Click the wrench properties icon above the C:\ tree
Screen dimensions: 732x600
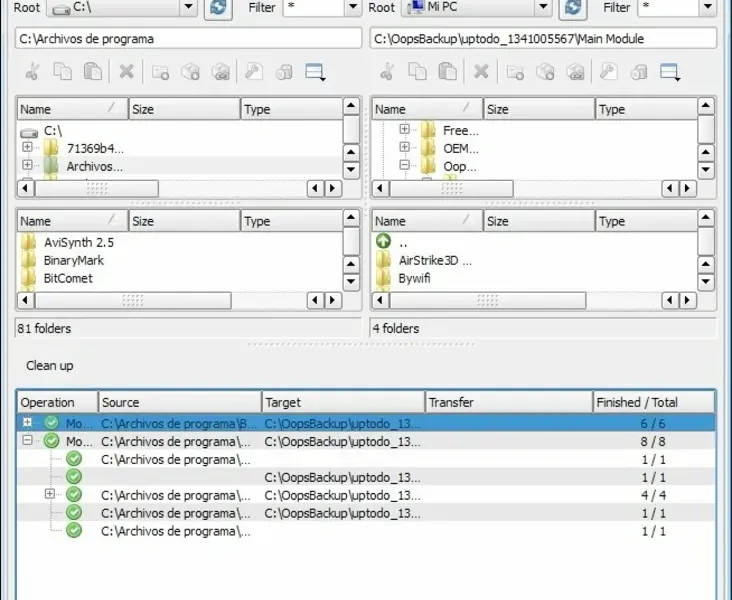254,72
